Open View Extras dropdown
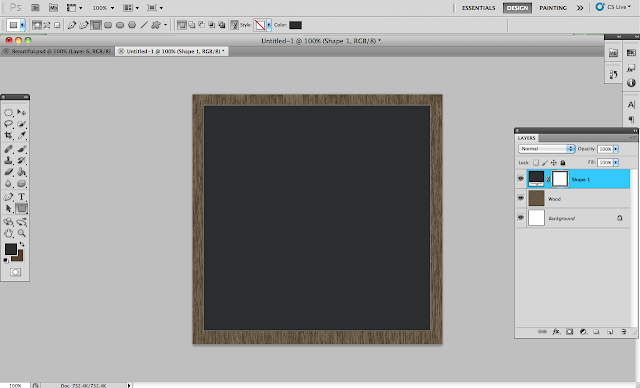Screen dimensions: 640x388 pyautogui.click(x=74, y=8)
